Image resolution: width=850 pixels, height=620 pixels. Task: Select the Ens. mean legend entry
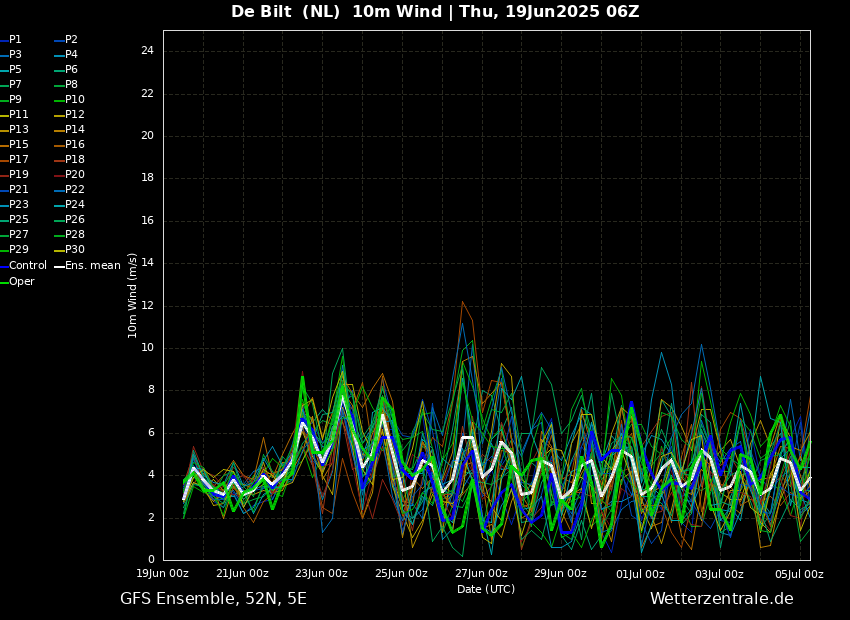coord(92,266)
